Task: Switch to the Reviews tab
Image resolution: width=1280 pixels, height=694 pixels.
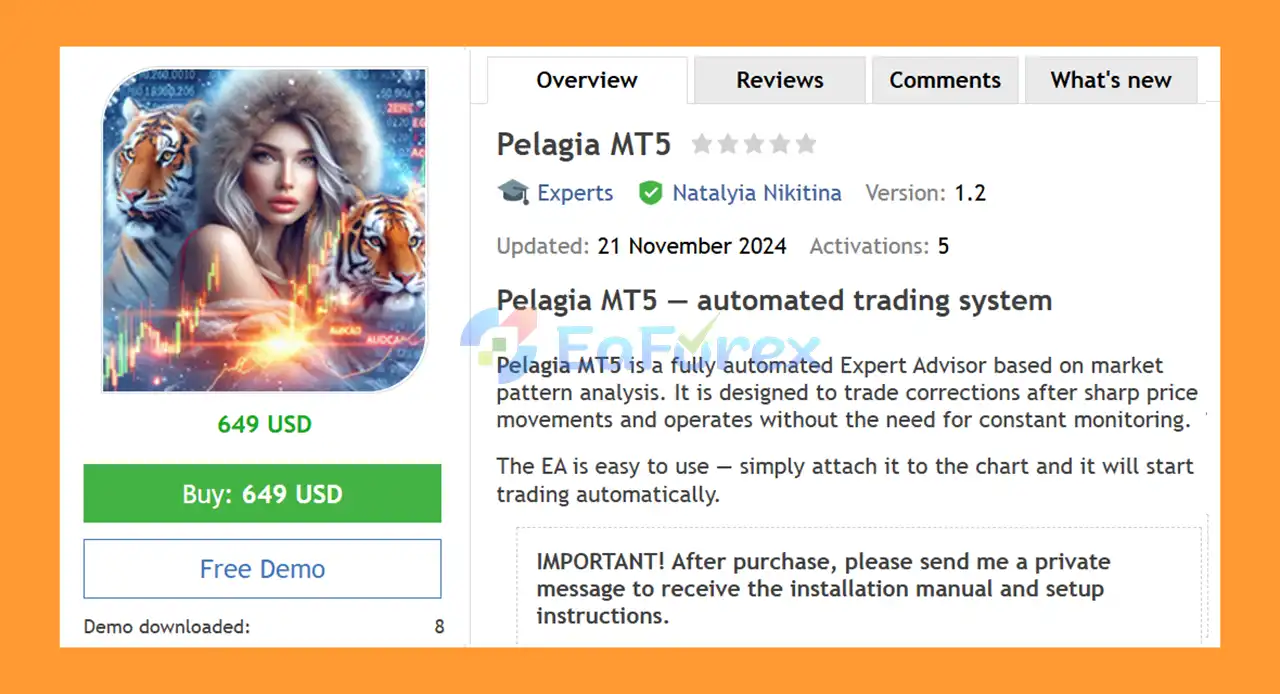Action: 779,79
